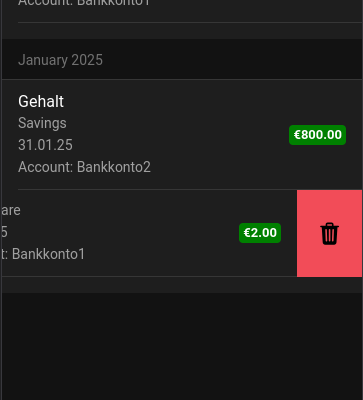363x400 pixels.
Task: Click the gray footer strip under swiped entry
Action: pos(182,285)
